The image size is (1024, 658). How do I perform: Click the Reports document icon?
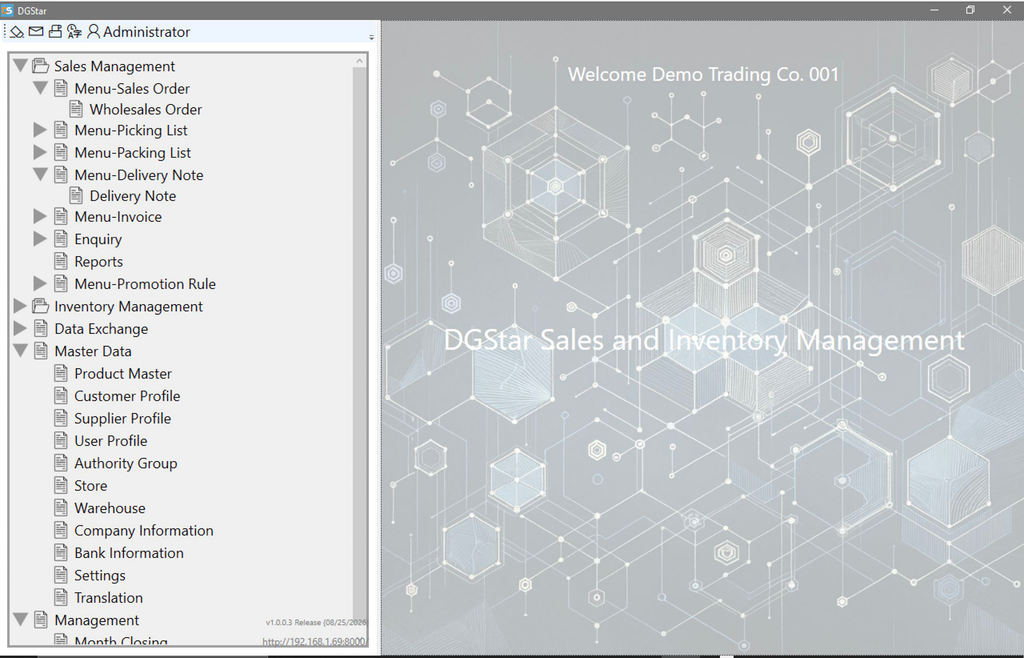click(61, 261)
